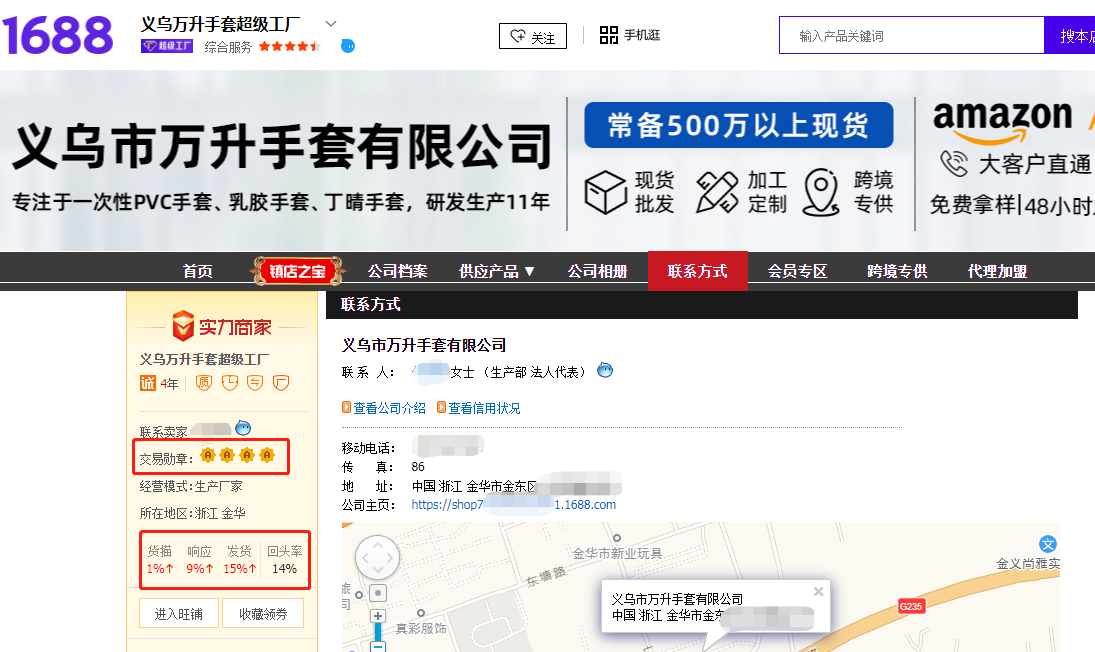The width and height of the screenshot is (1095, 652).
Task: Click the 搜本店 search button
Action: click(1069, 35)
